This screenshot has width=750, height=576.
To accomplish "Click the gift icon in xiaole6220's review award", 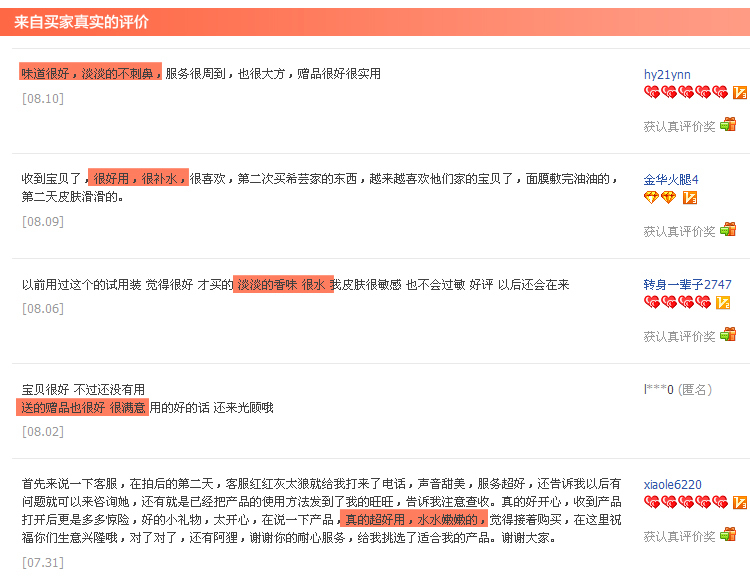I will coord(728,534).
